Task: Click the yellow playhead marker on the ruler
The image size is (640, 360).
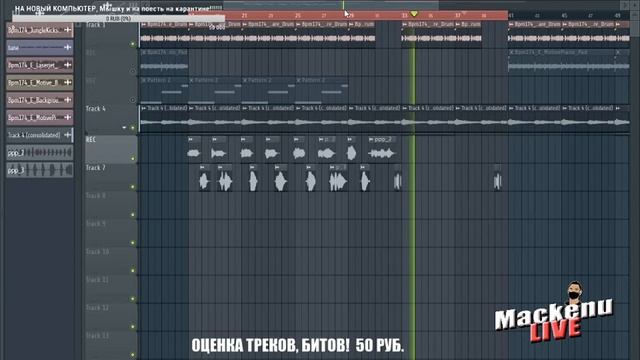Action: click(x=414, y=14)
